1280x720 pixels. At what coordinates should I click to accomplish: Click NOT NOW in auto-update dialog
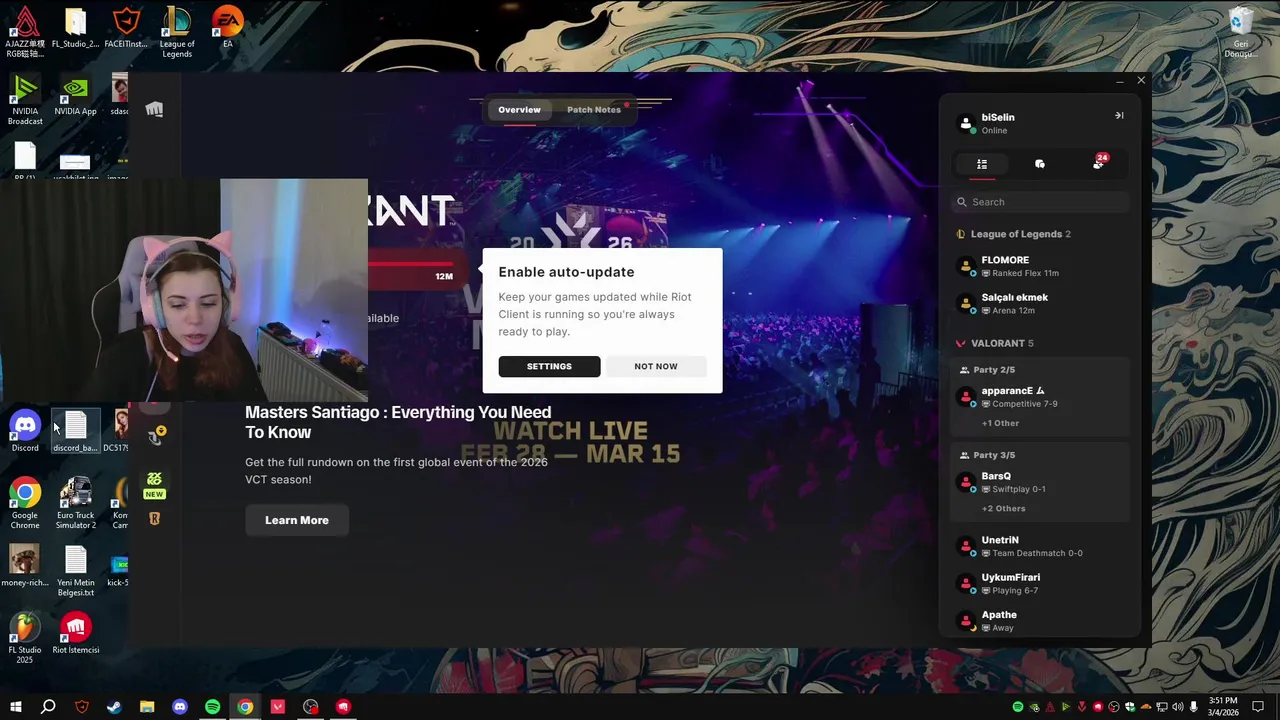(x=656, y=366)
